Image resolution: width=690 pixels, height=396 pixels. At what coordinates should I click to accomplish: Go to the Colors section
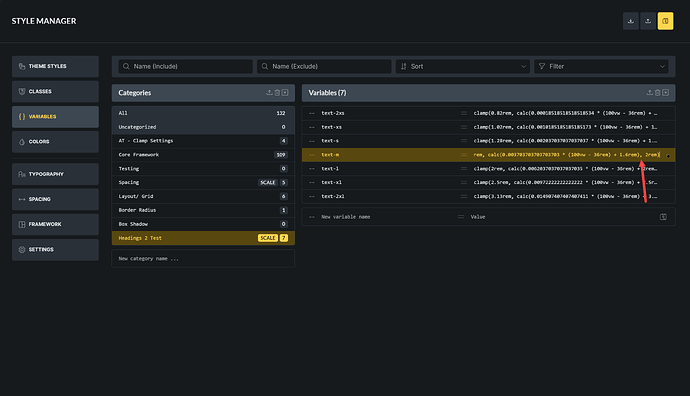tap(55, 142)
